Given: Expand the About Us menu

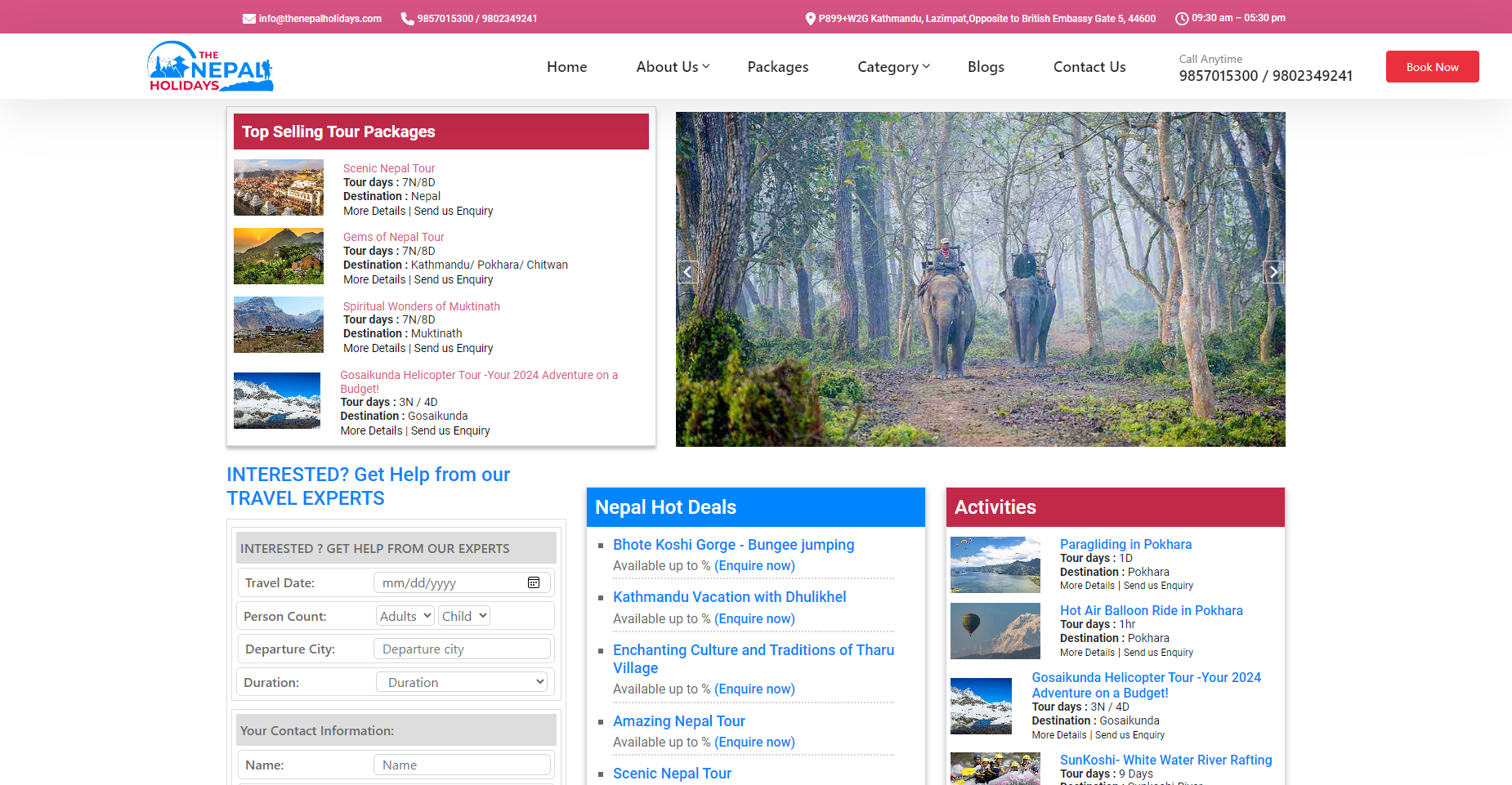Looking at the screenshot, I should tap(673, 67).
